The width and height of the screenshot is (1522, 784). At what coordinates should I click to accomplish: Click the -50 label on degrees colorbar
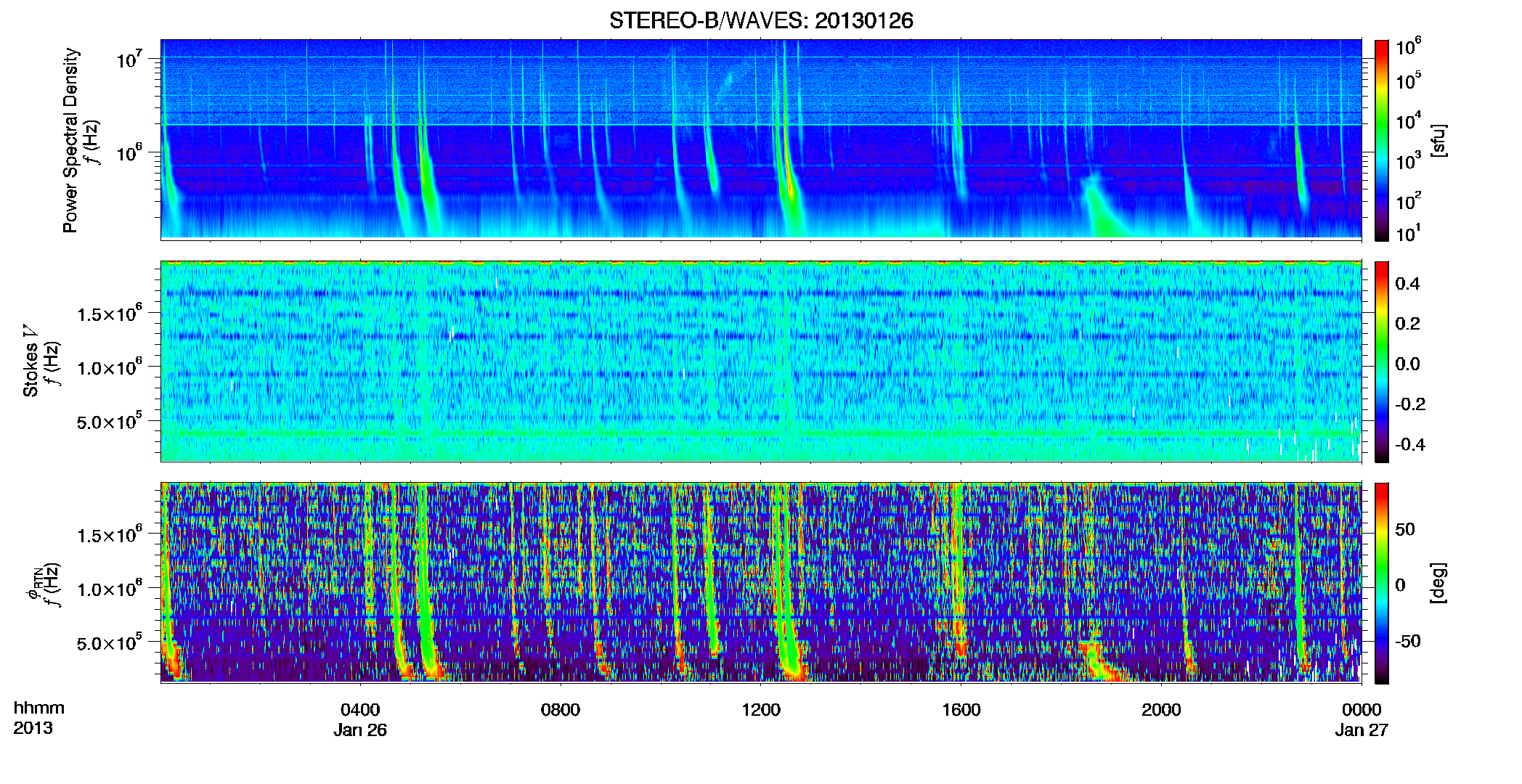1407,641
